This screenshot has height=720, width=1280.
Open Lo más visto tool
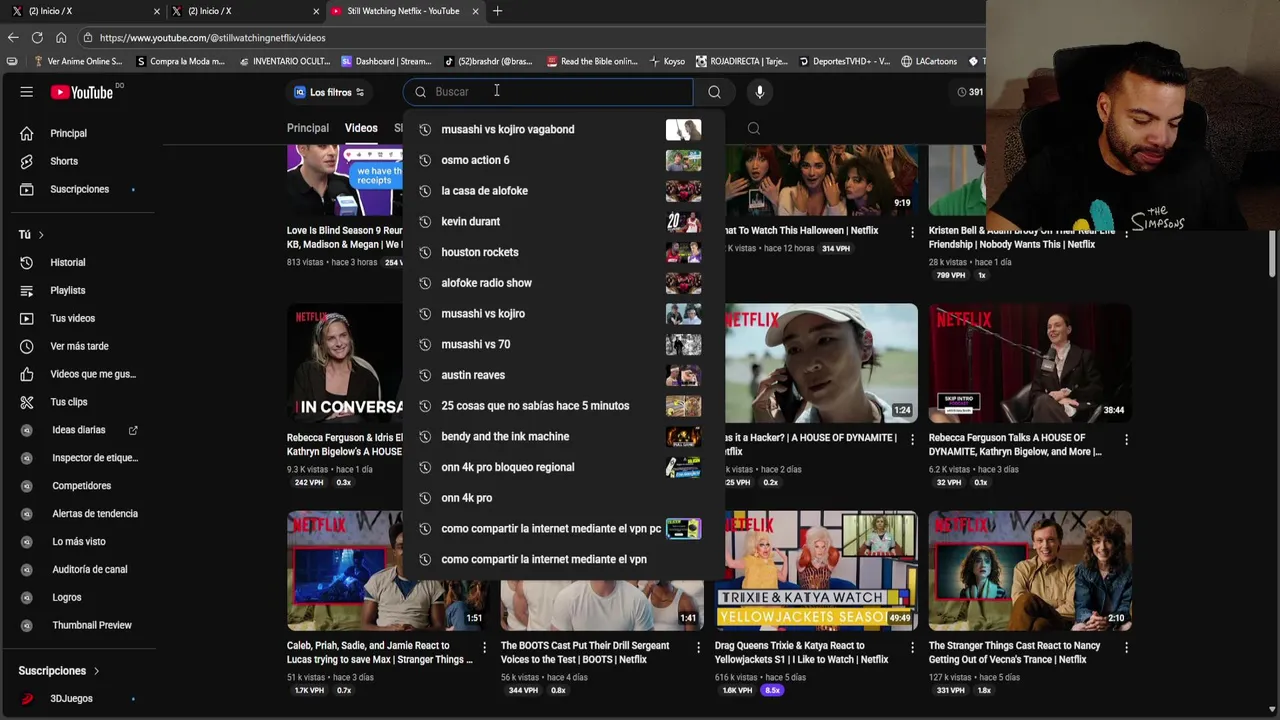coord(78,542)
